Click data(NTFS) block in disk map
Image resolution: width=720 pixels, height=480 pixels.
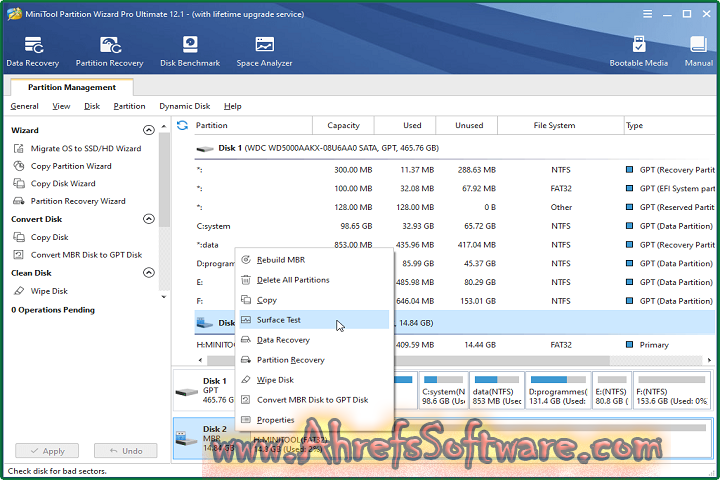tap(496, 391)
